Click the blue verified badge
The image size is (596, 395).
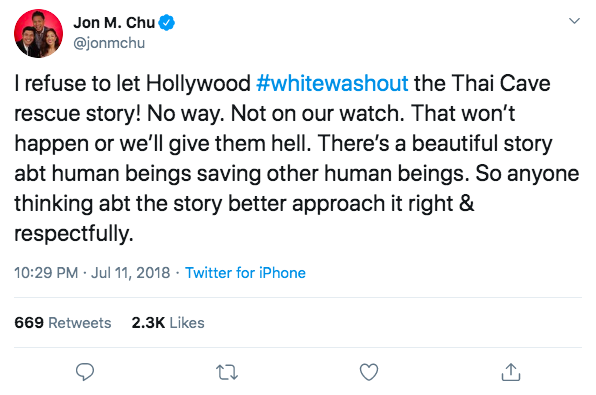166,22
